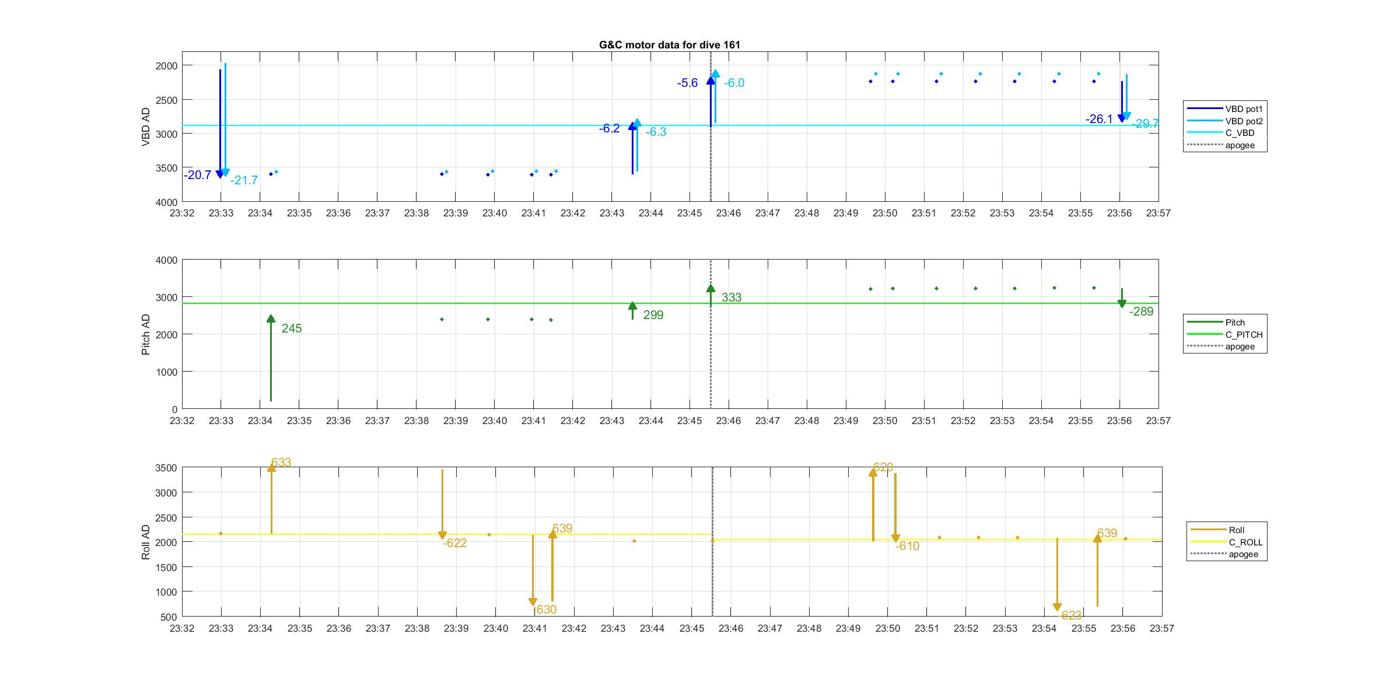This screenshot has width=1400, height=693.
Task: Click the dotted apogee line in the Pitch plot
Action: (x=711, y=334)
